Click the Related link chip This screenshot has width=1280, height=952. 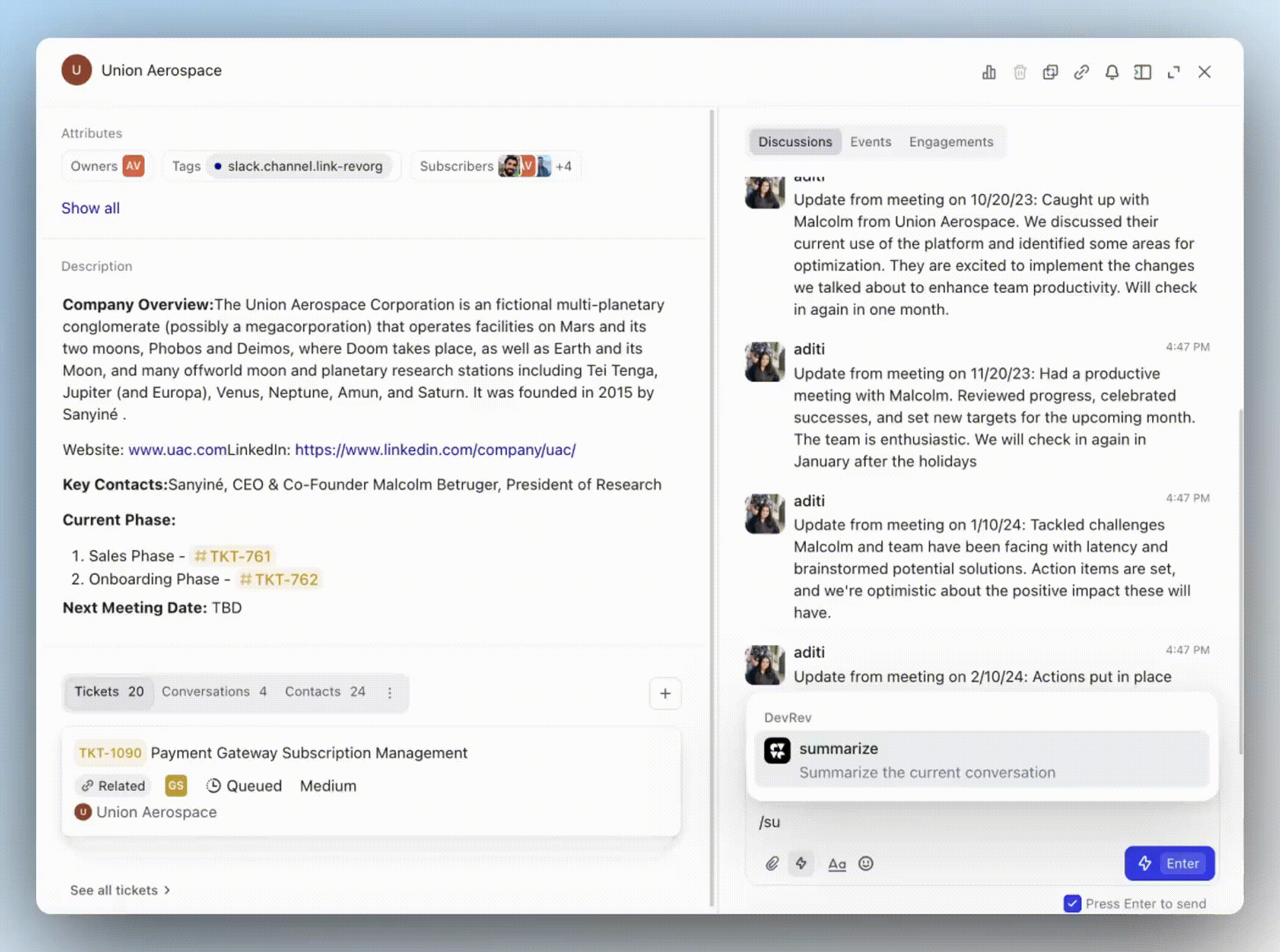(x=113, y=786)
